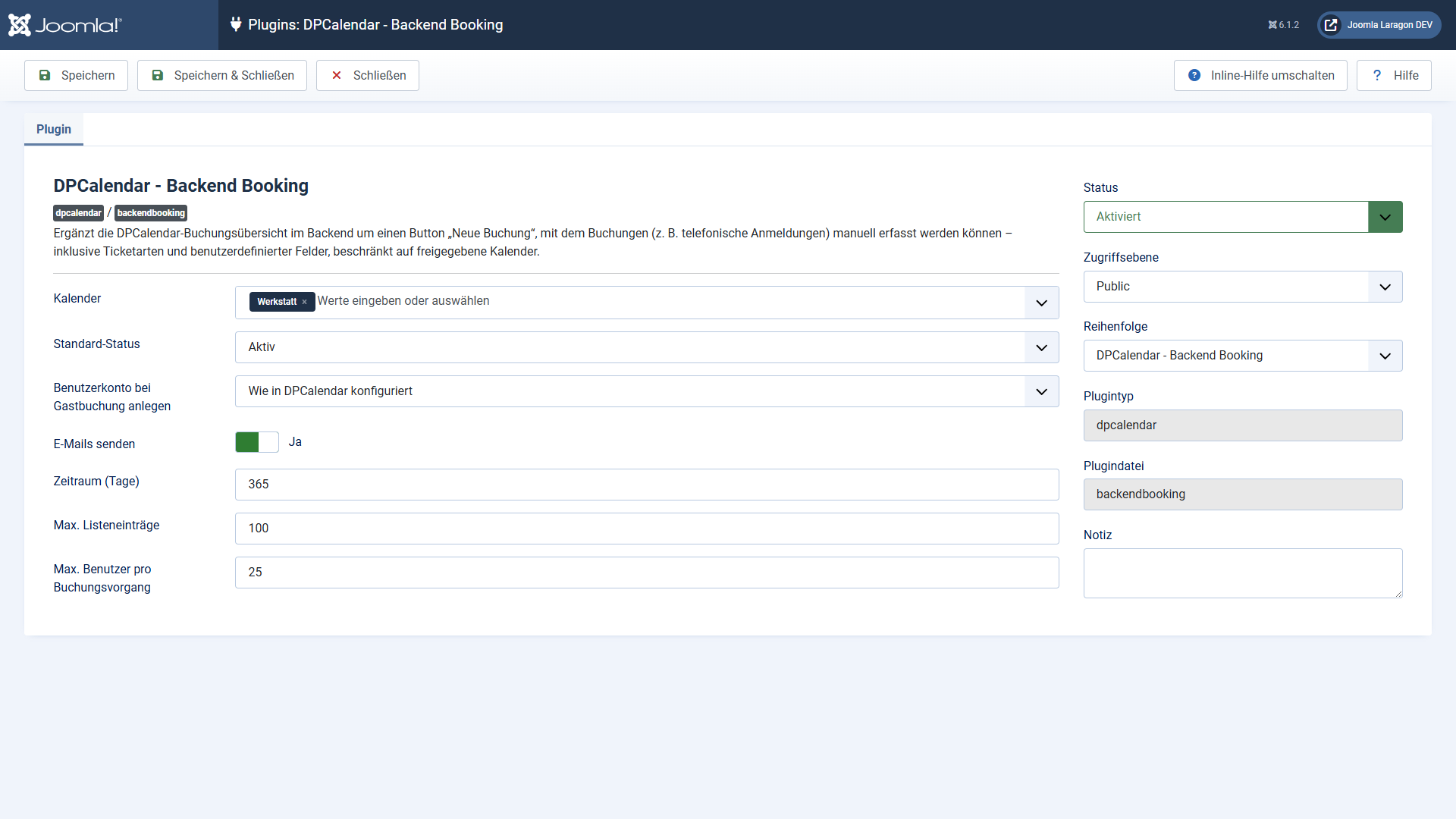
Task: Open the Zugriffsebene dropdown
Action: point(1243,287)
